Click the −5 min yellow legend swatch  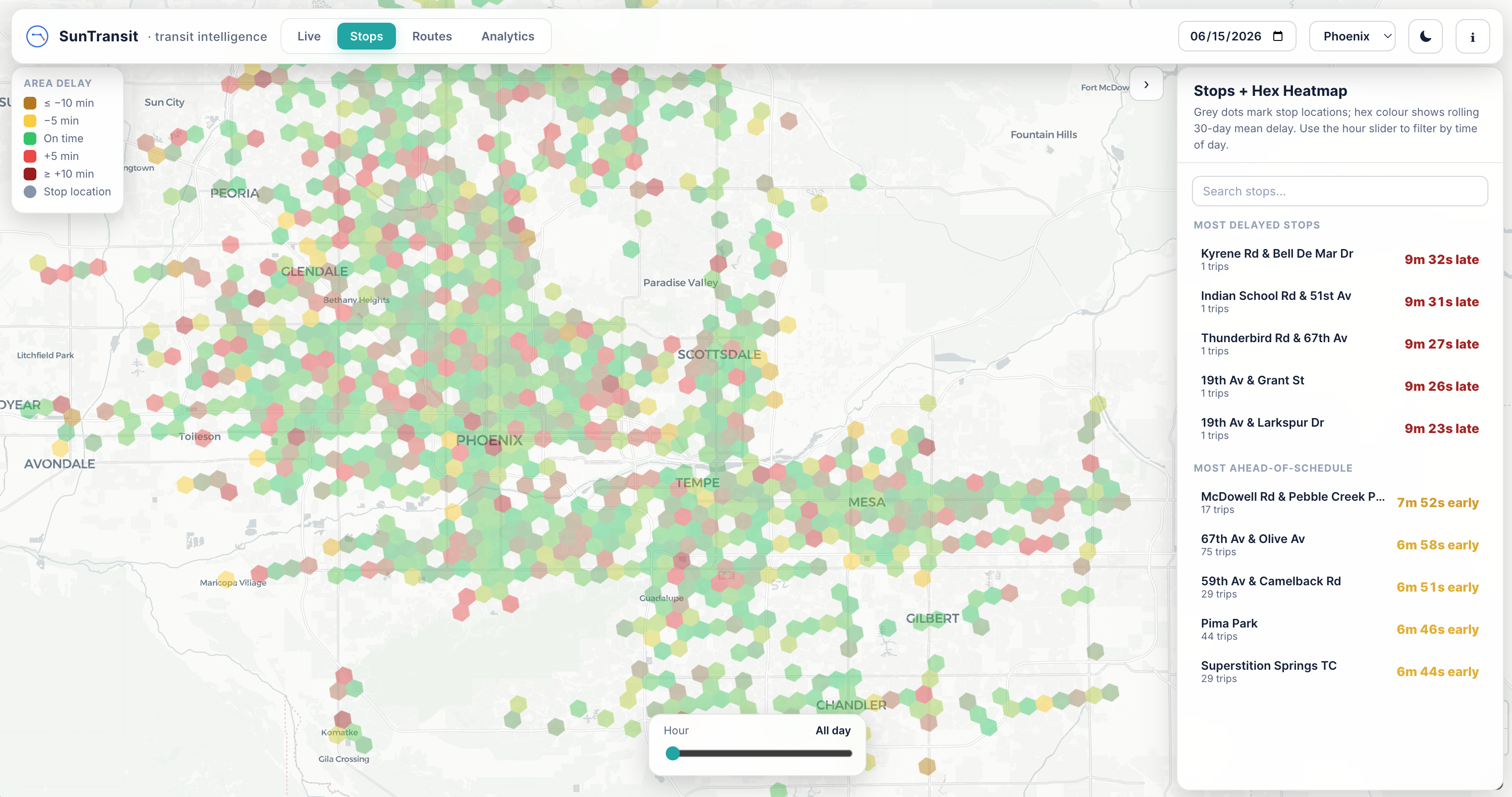coord(30,121)
